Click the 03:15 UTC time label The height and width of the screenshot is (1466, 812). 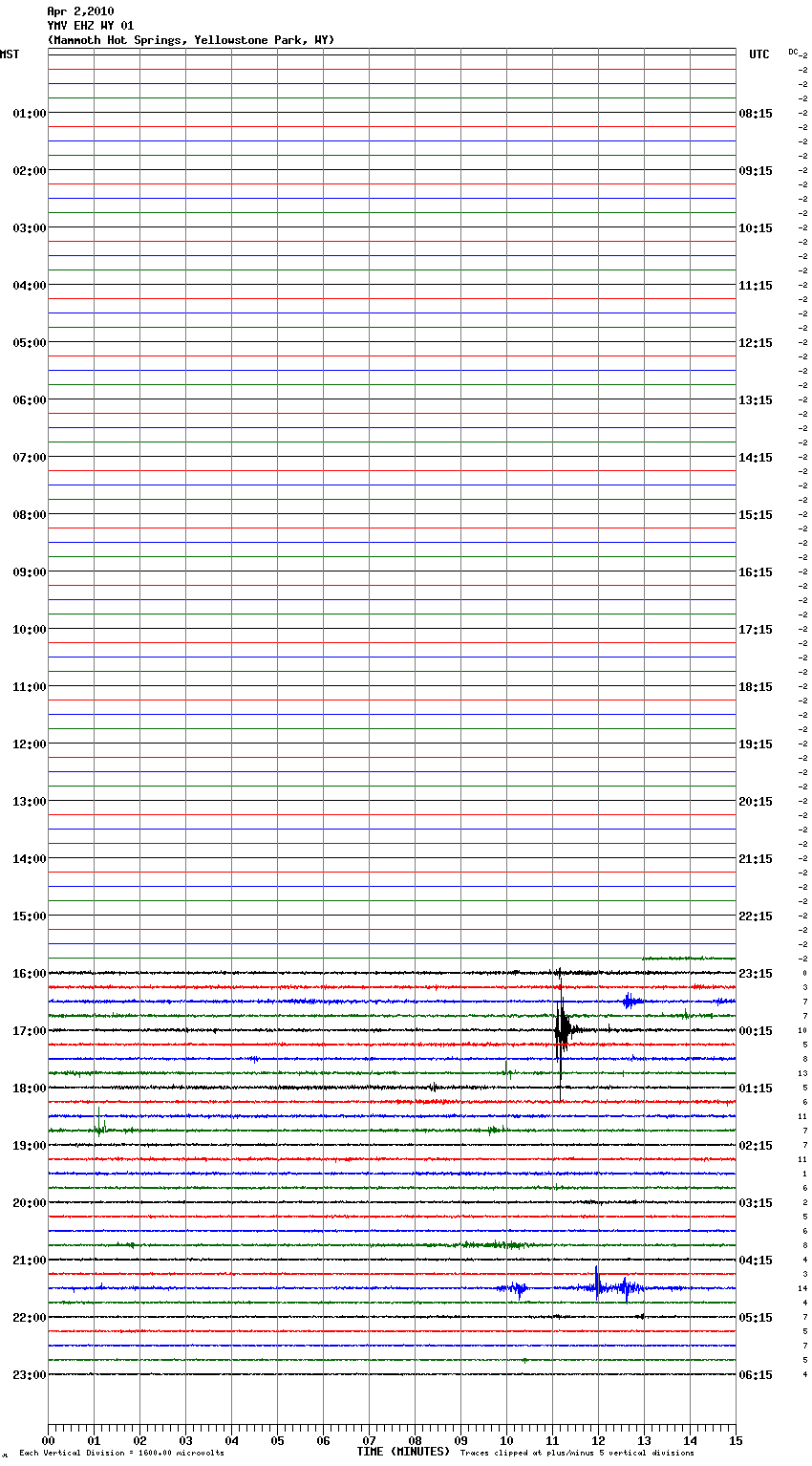756,1203
